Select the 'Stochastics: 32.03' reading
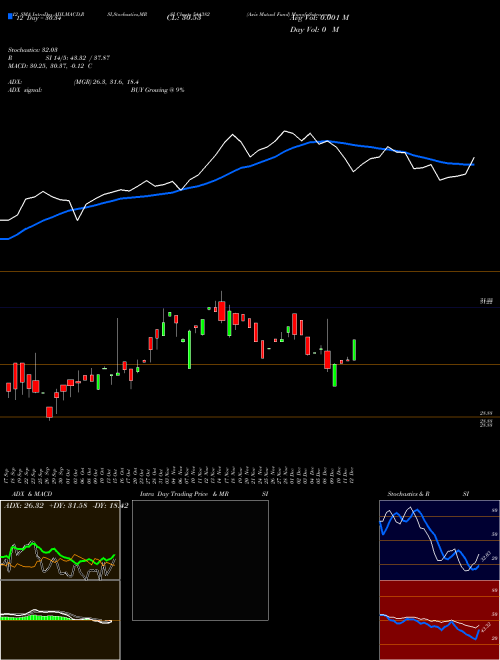This screenshot has height=660, width=500. click(32, 50)
